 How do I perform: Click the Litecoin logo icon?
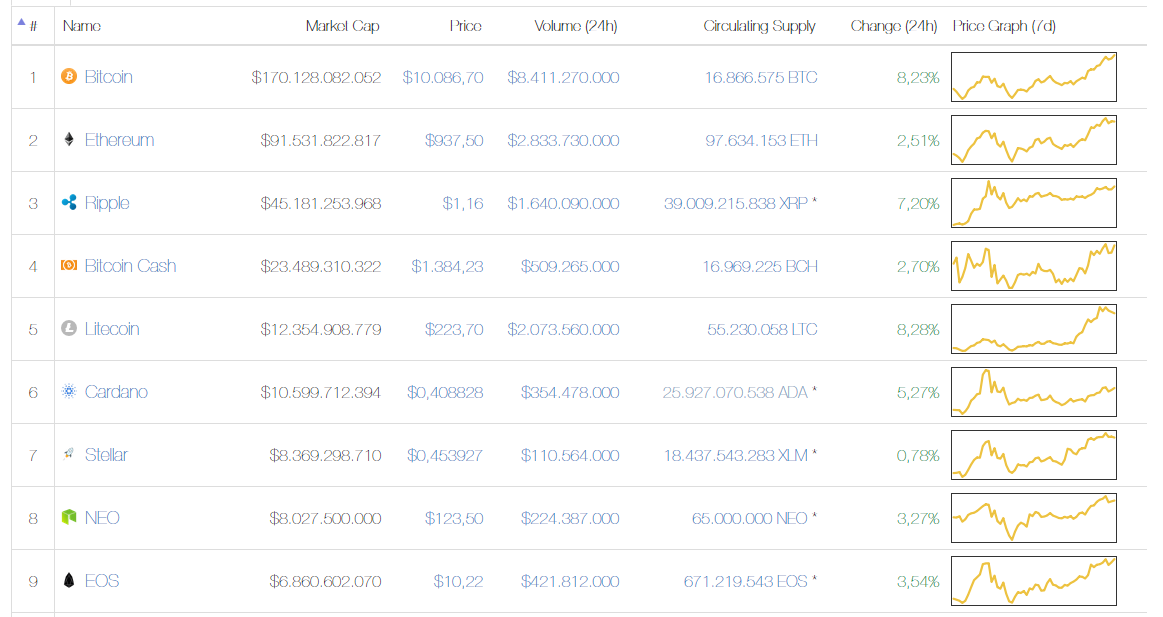[69, 329]
